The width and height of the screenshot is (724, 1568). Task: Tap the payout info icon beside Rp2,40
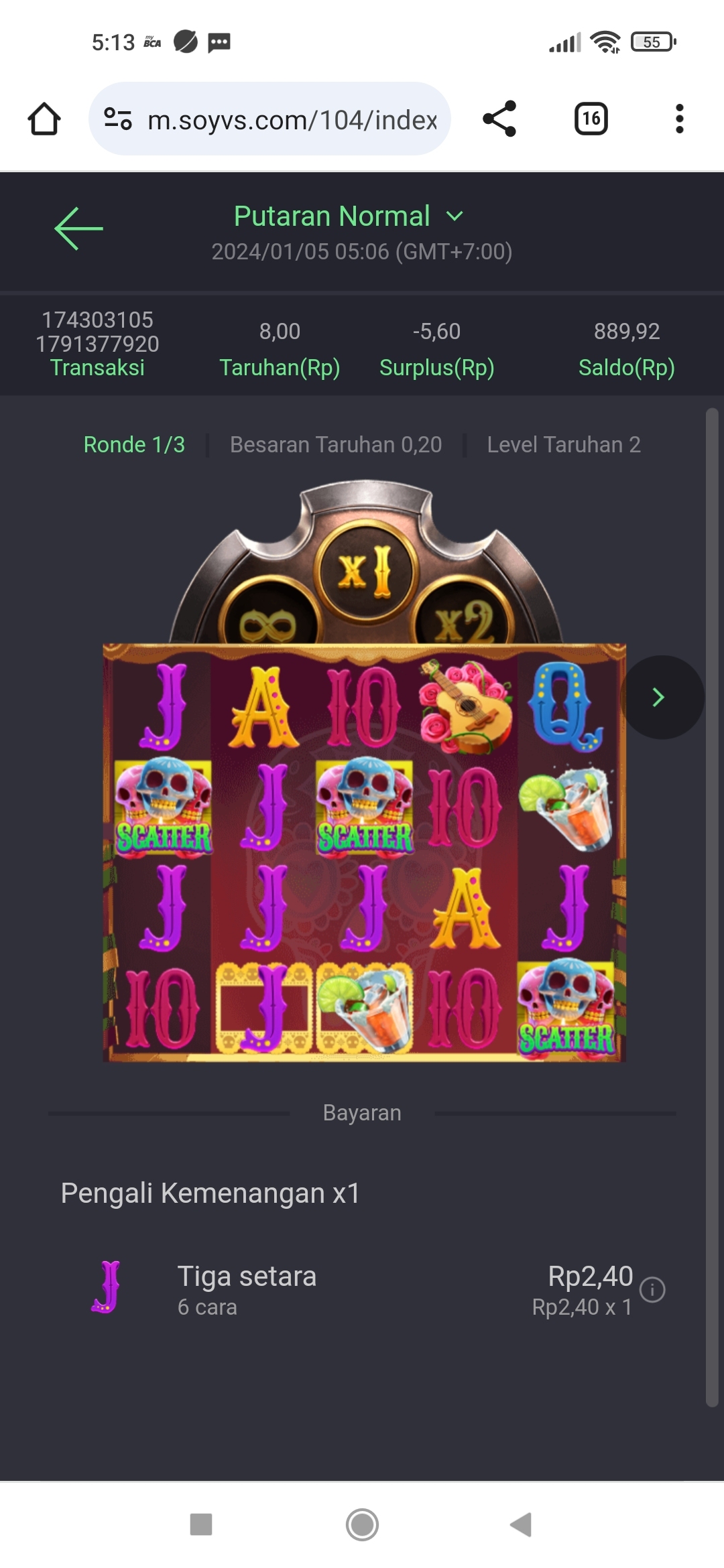652,1289
